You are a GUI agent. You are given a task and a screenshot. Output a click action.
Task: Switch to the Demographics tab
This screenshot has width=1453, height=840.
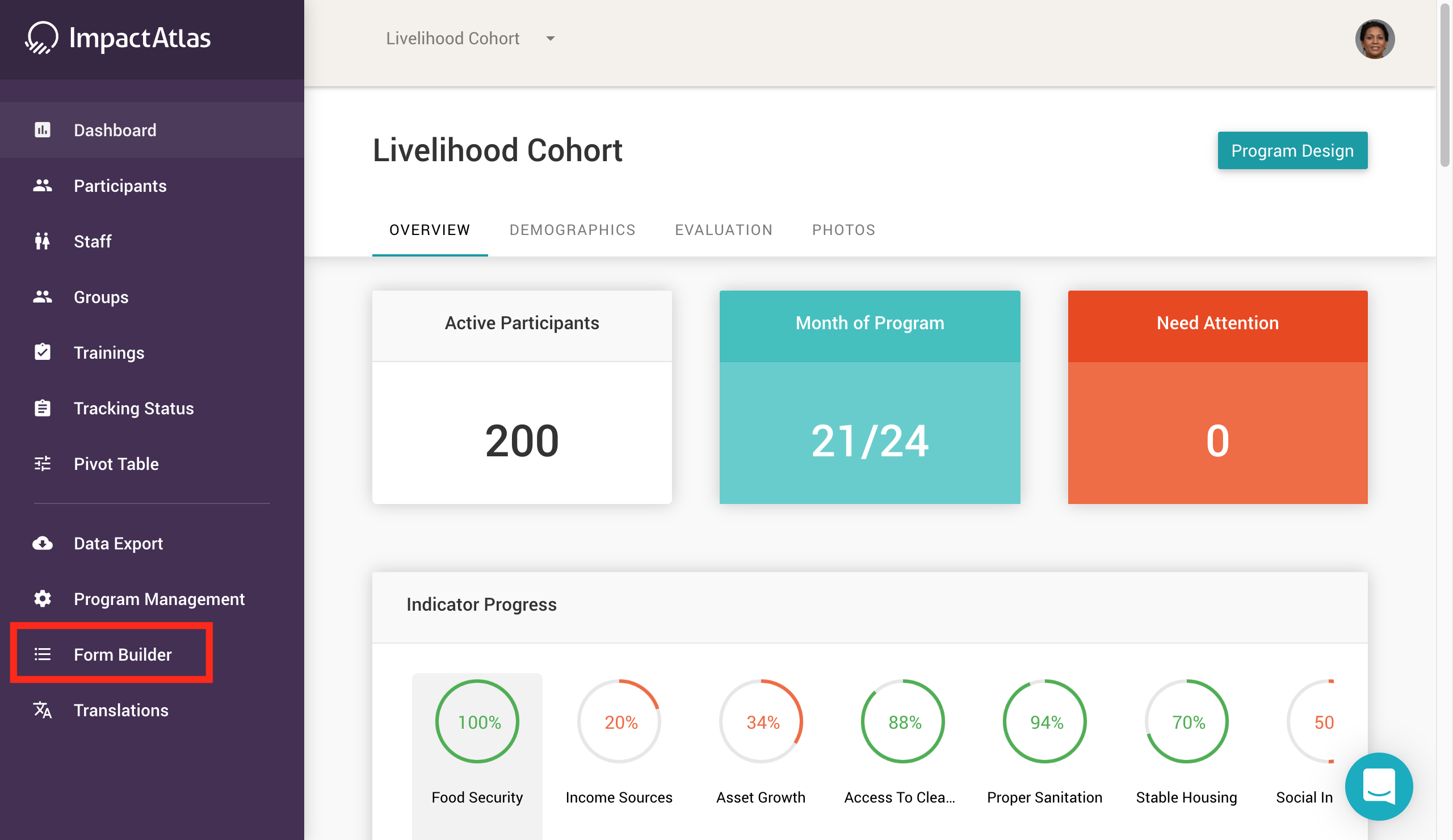click(x=572, y=230)
